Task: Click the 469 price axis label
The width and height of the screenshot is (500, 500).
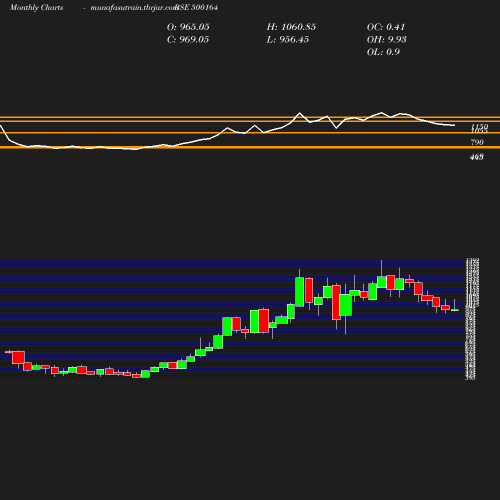Action: 477,157
